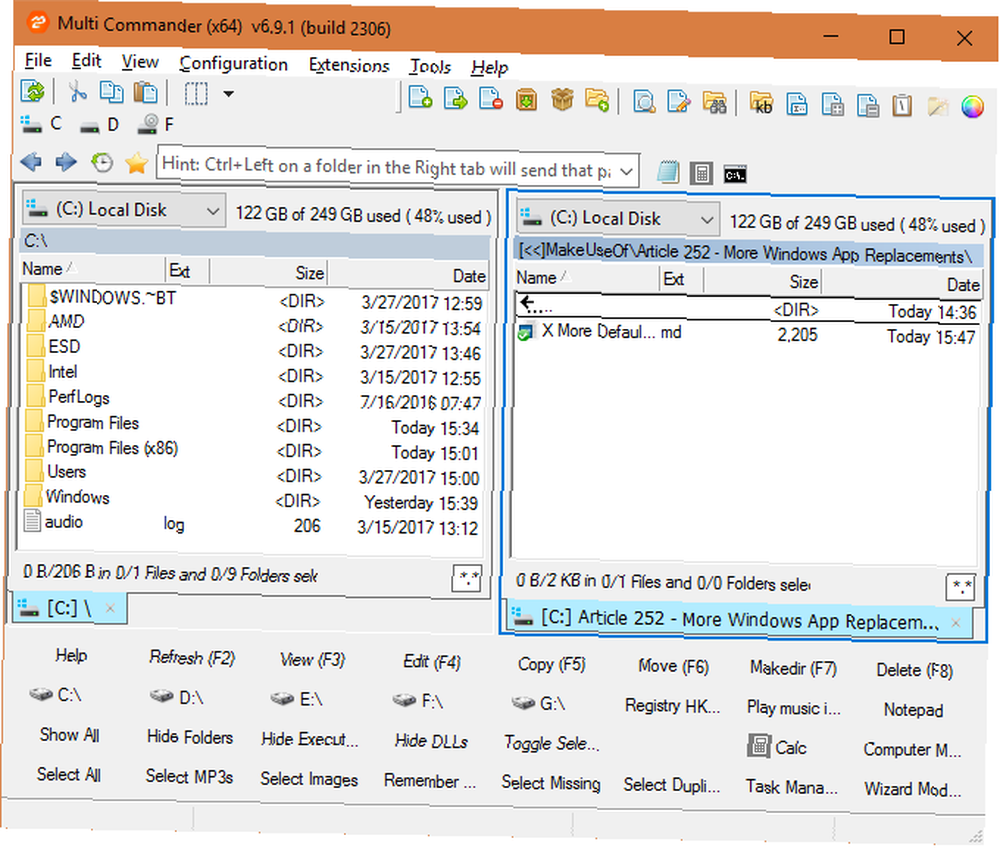
Task: Click the document icon with red minus
Action: pos(490,99)
